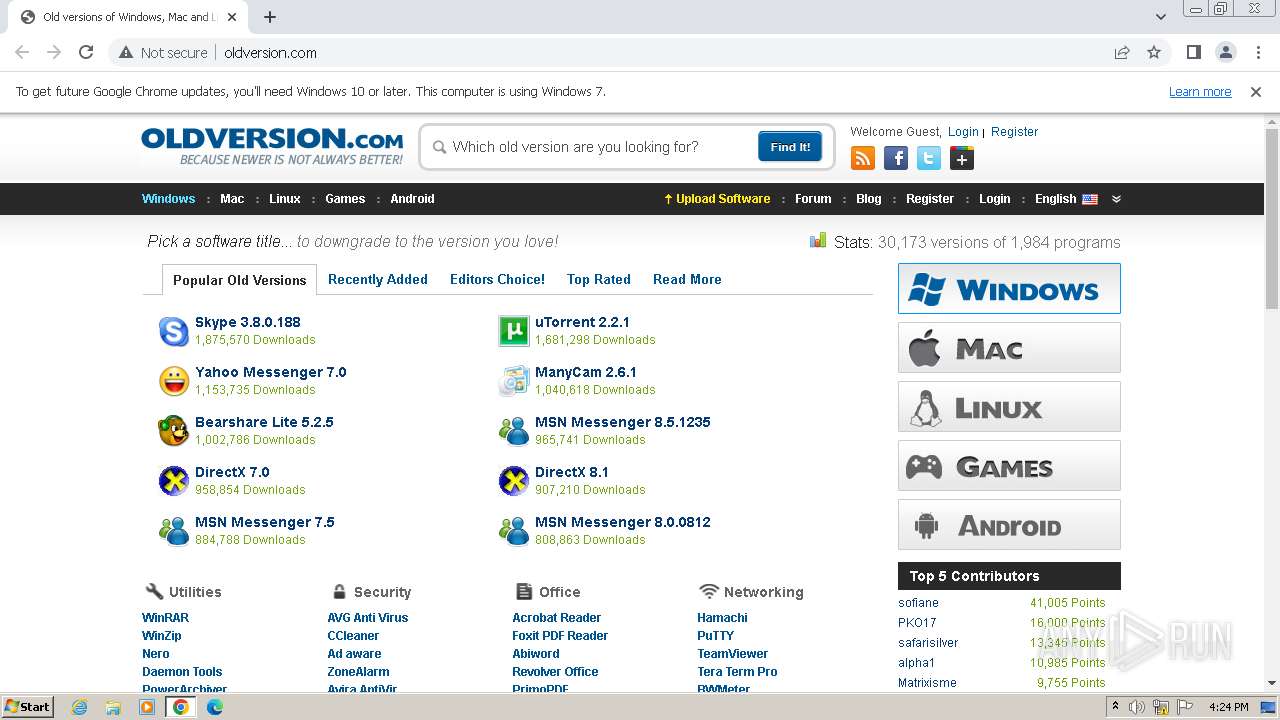Viewport: 1280px width, 720px height.
Task: Click the Login link beside Welcome Guest
Action: click(963, 132)
